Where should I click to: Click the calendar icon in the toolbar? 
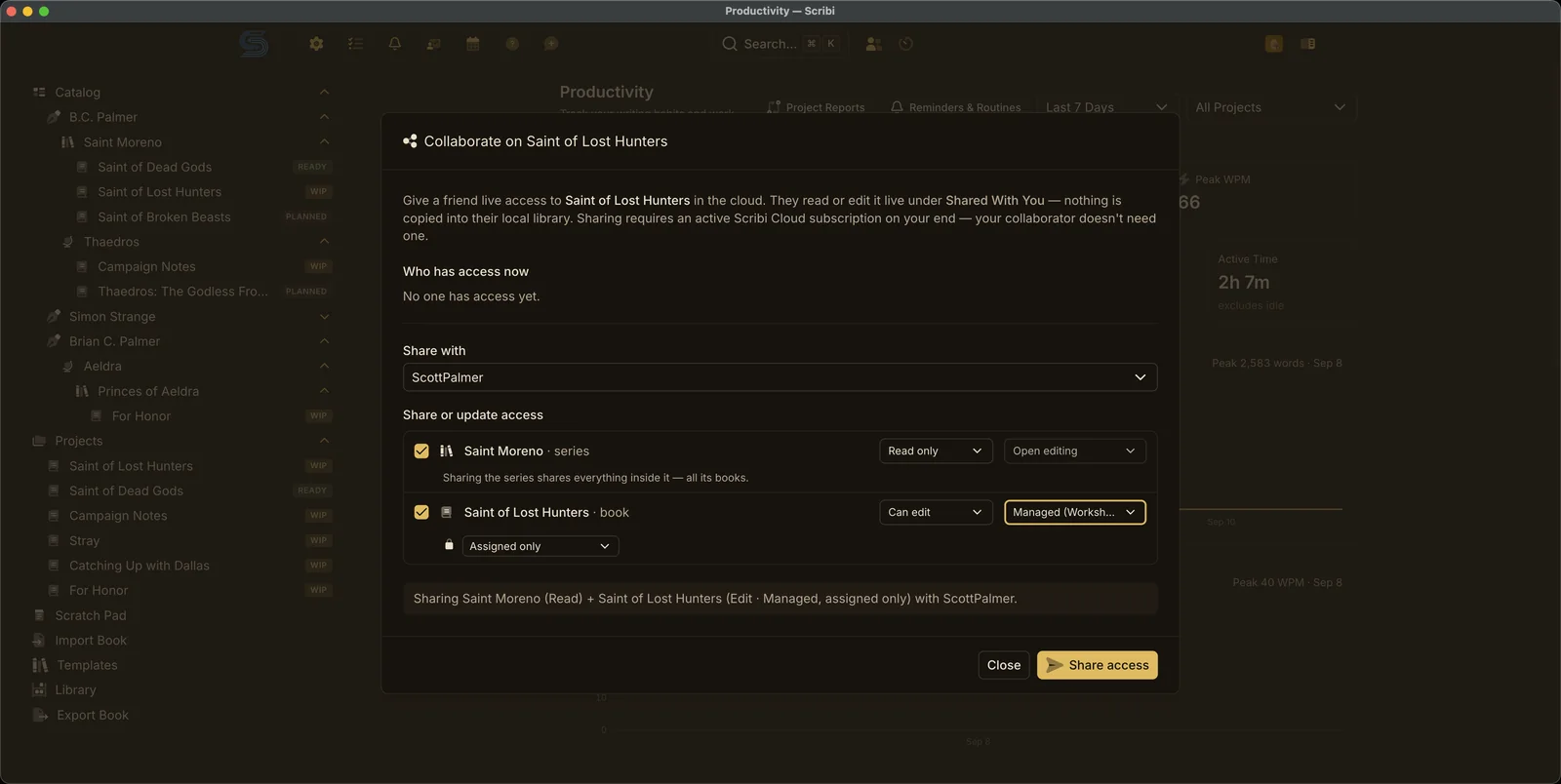[x=473, y=44]
